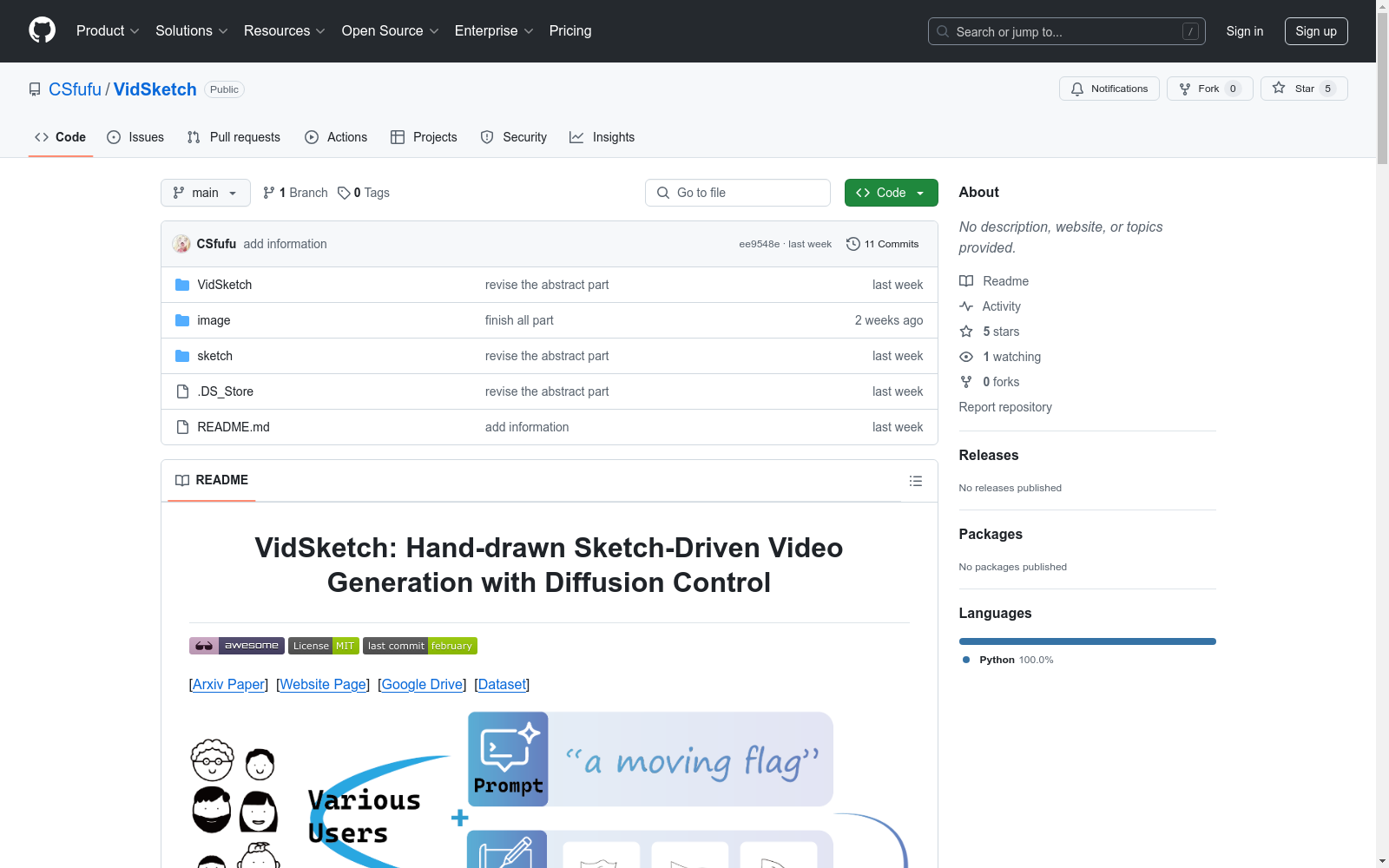Open the image folder
Screen dimensions: 1389x868
point(214,320)
